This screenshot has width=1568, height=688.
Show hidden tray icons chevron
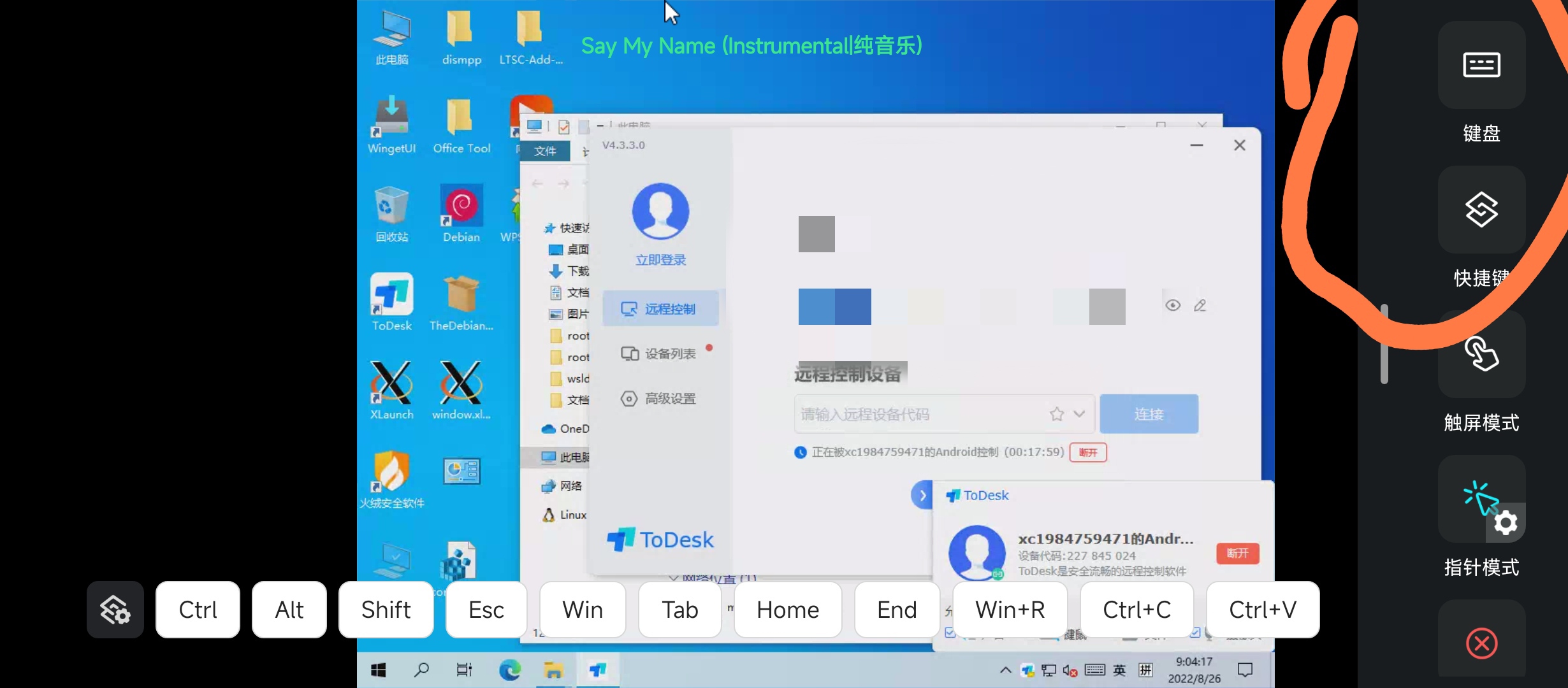pyautogui.click(x=1005, y=670)
